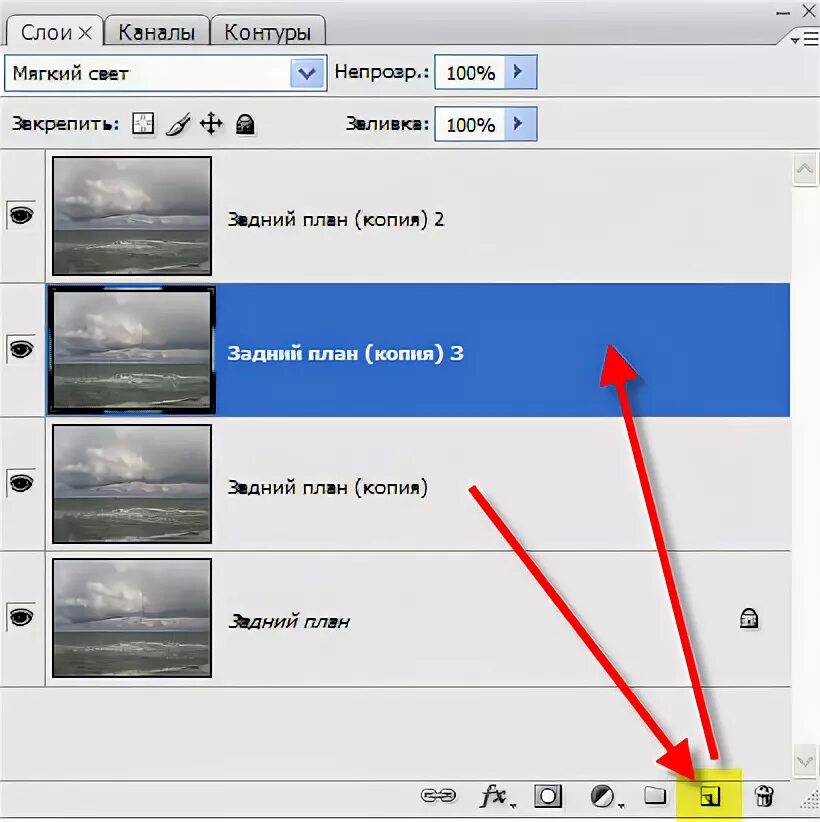
Task: Open Заливка fill slider arrow
Action: click(520, 124)
